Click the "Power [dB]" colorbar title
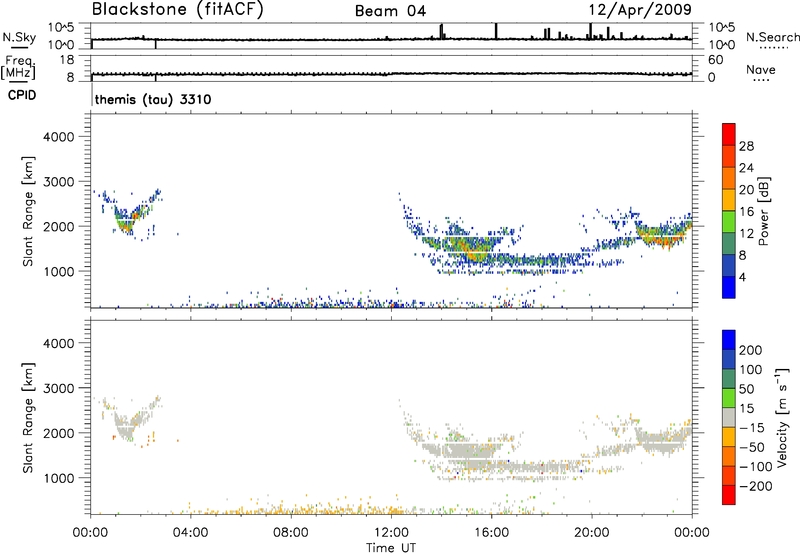Image resolution: width=800 pixels, height=554 pixels. [764, 211]
